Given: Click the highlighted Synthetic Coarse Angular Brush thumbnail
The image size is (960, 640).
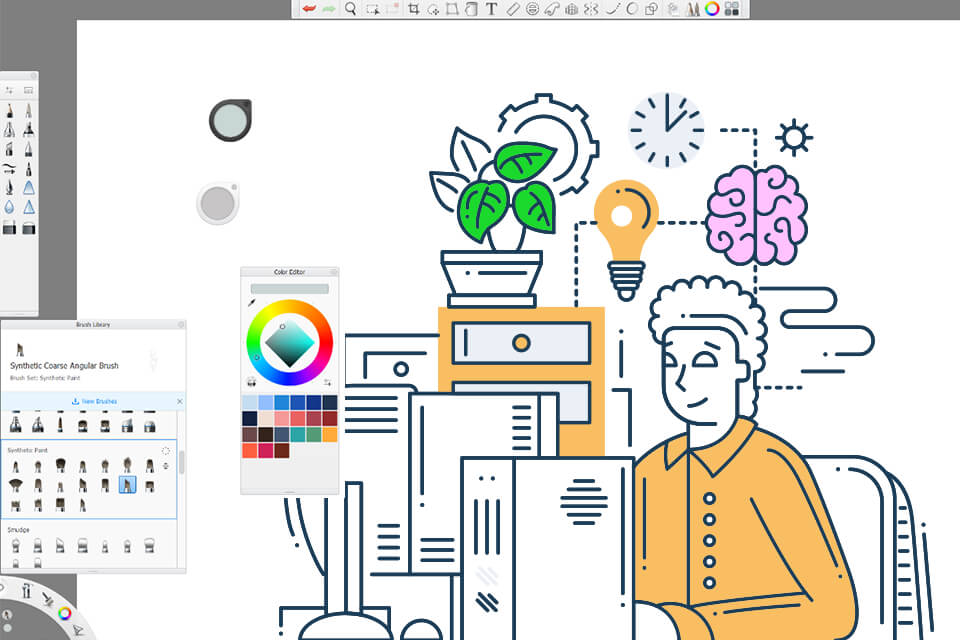Looking at the screenshot, I should pos(127,484).
